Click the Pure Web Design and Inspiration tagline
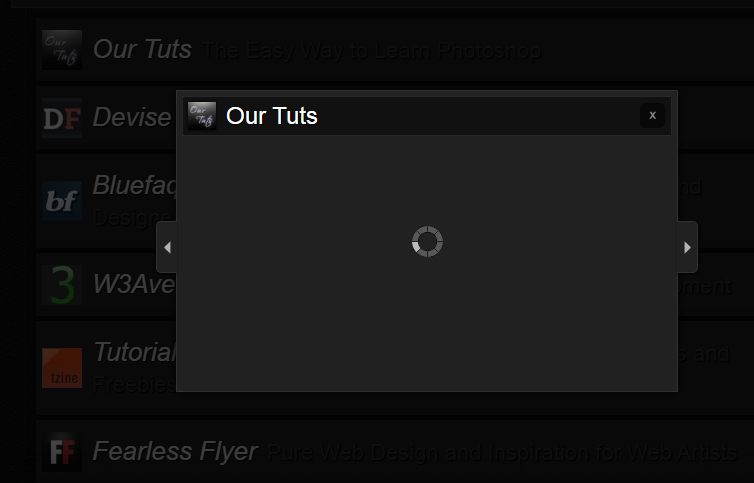 502,453
